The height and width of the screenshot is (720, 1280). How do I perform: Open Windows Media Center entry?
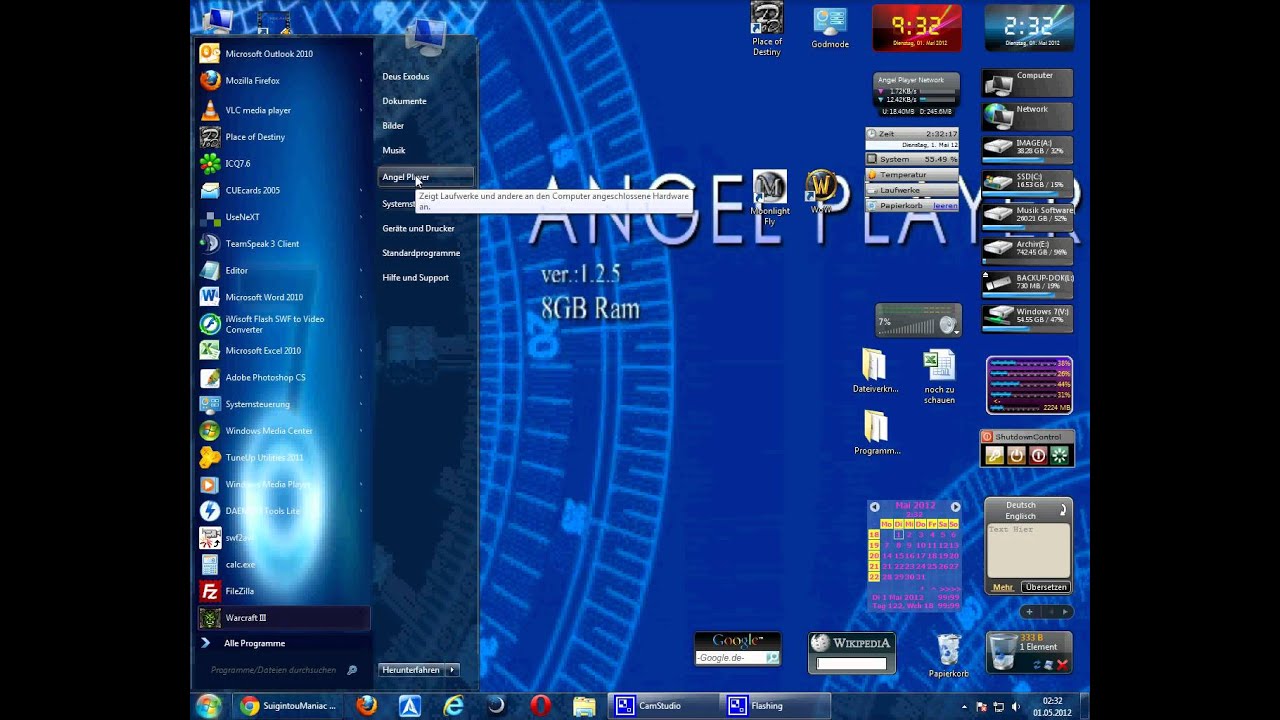pos(284,431)
